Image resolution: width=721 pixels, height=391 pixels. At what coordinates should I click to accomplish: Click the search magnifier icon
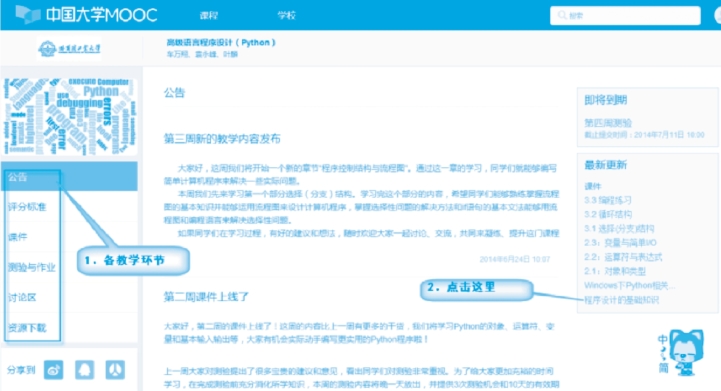point(562,15)
